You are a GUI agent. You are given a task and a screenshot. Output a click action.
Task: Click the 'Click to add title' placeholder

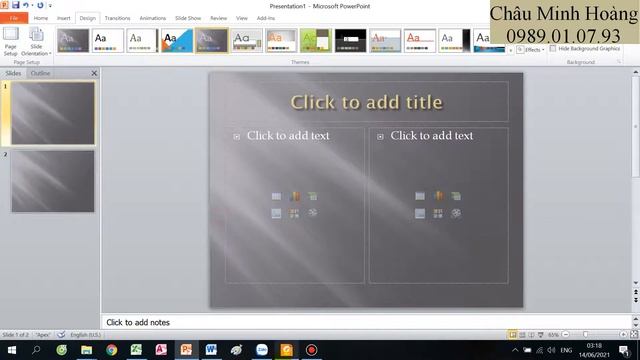(366, 102)
